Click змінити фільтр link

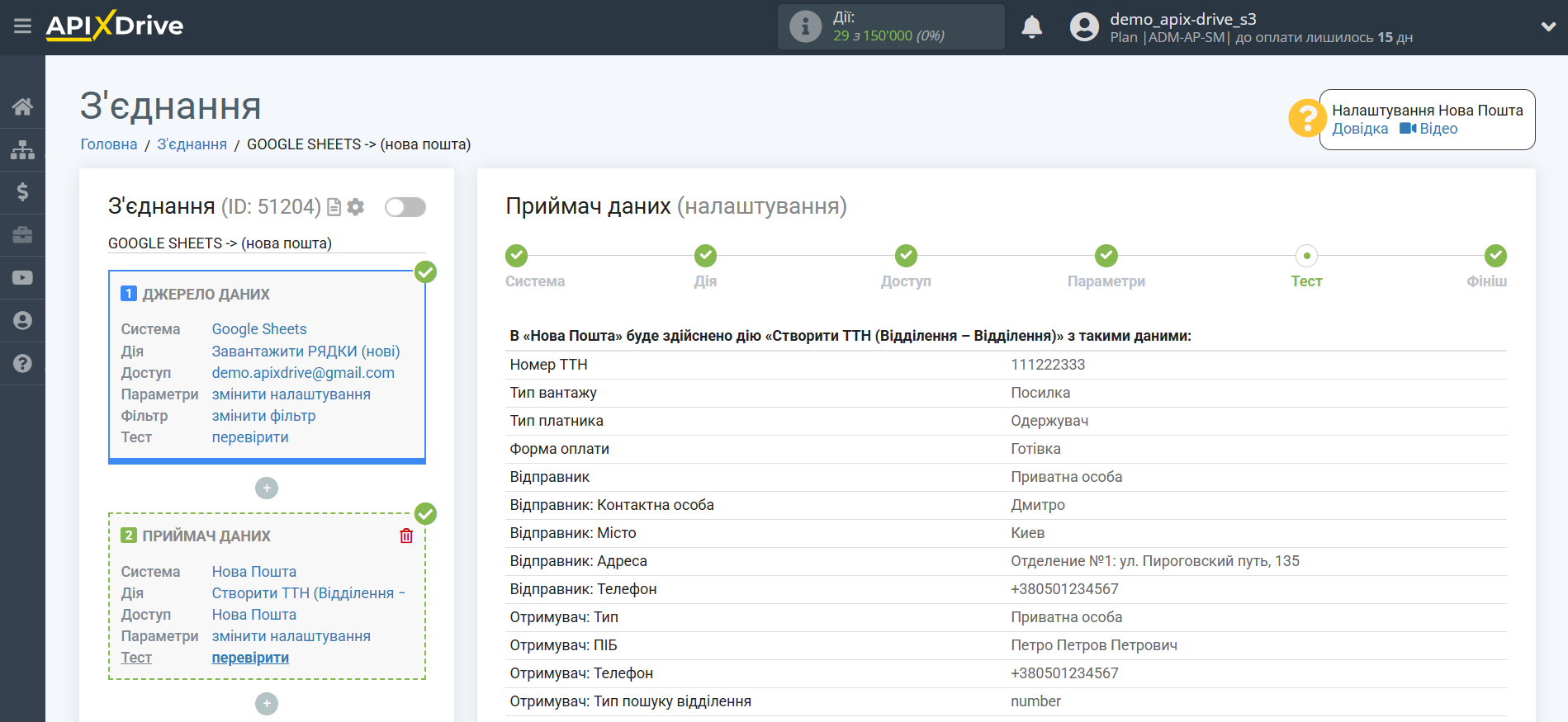[x=263, y=416]
